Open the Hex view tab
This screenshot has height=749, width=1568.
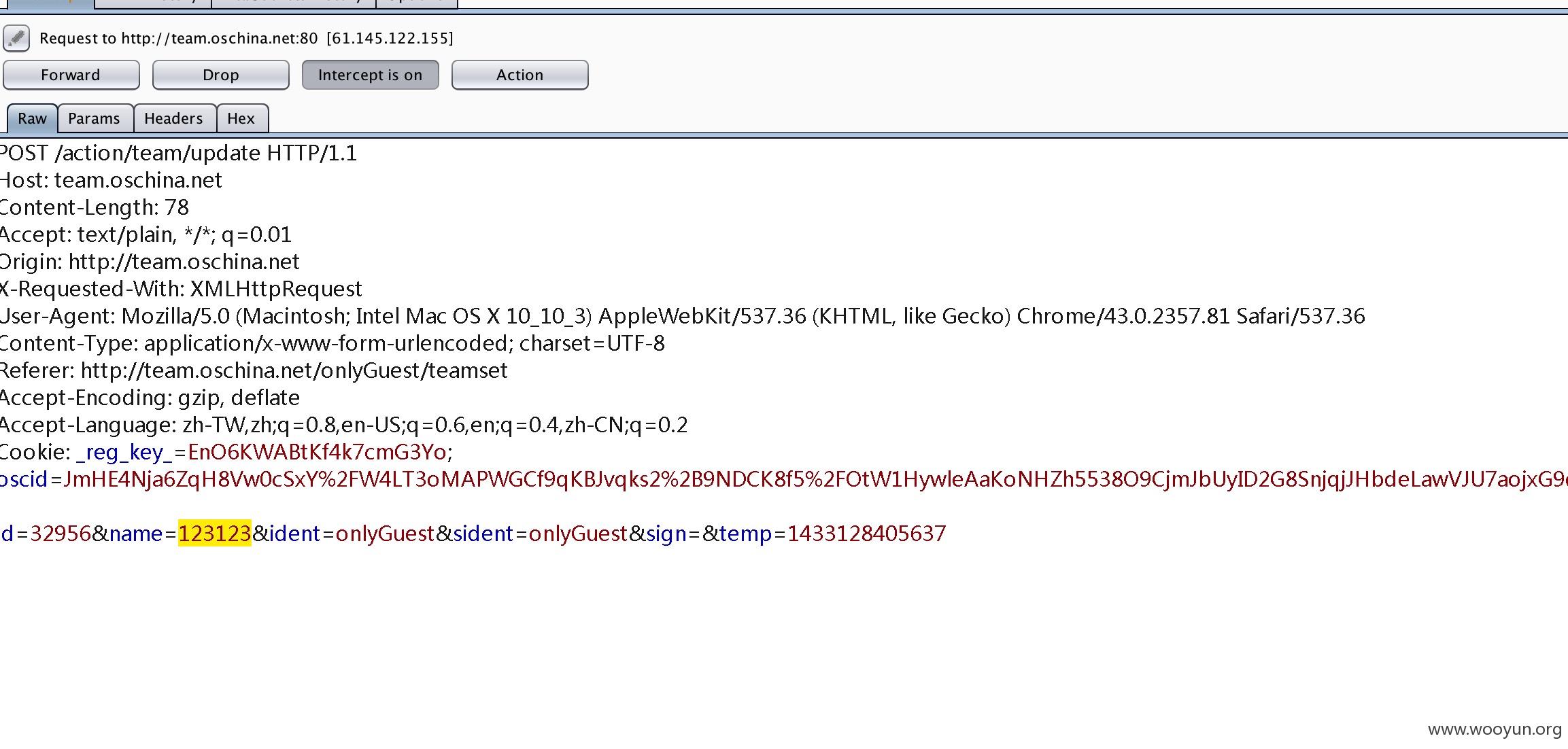241,118
